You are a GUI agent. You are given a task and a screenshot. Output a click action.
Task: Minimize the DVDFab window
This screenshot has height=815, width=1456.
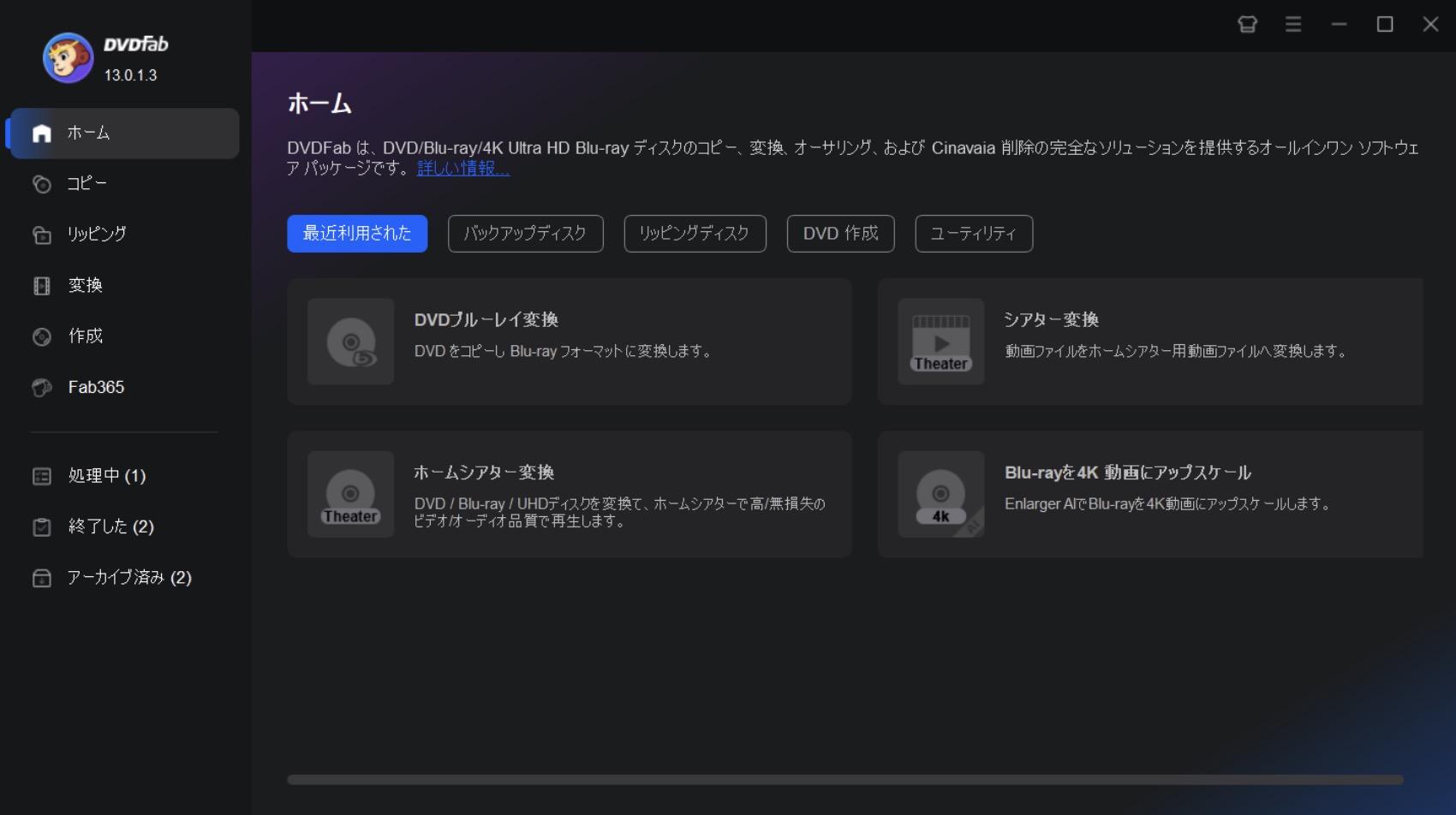tap(1340, 24)
